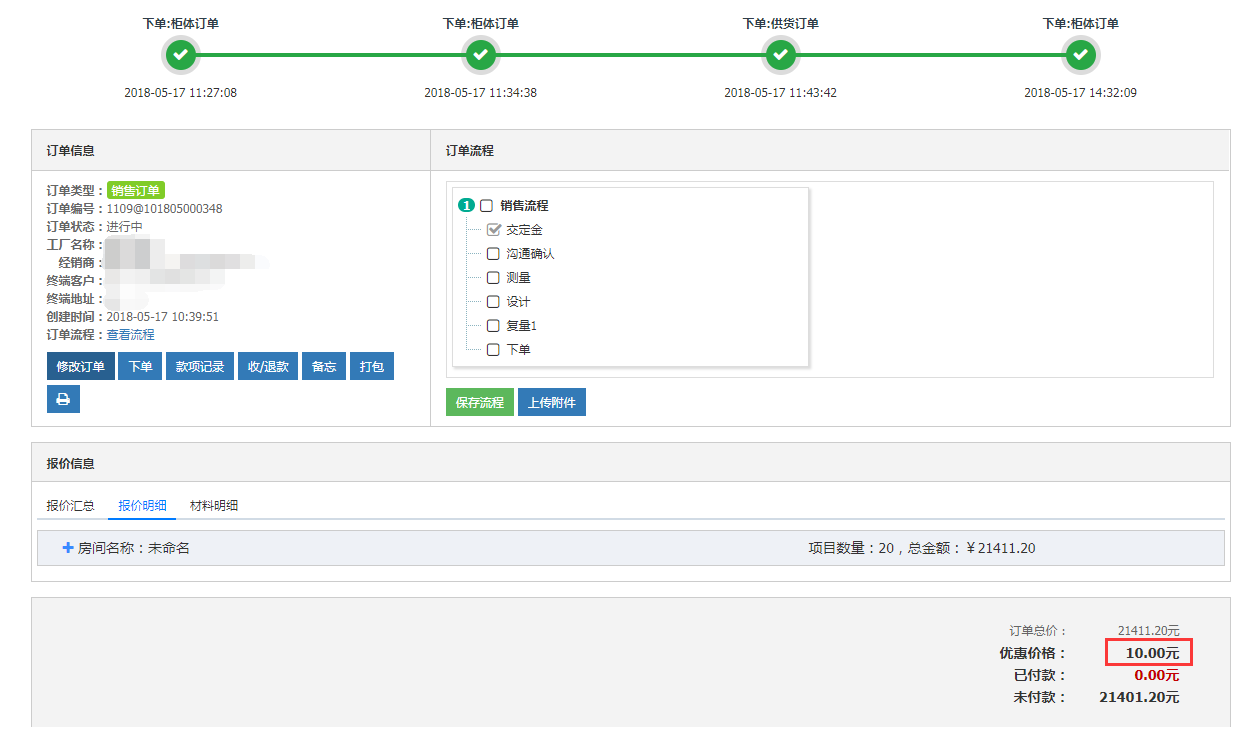Toggle the 复量1 checkbox
The width and height of the screenshot is (1238, 754).
[493, 326]
